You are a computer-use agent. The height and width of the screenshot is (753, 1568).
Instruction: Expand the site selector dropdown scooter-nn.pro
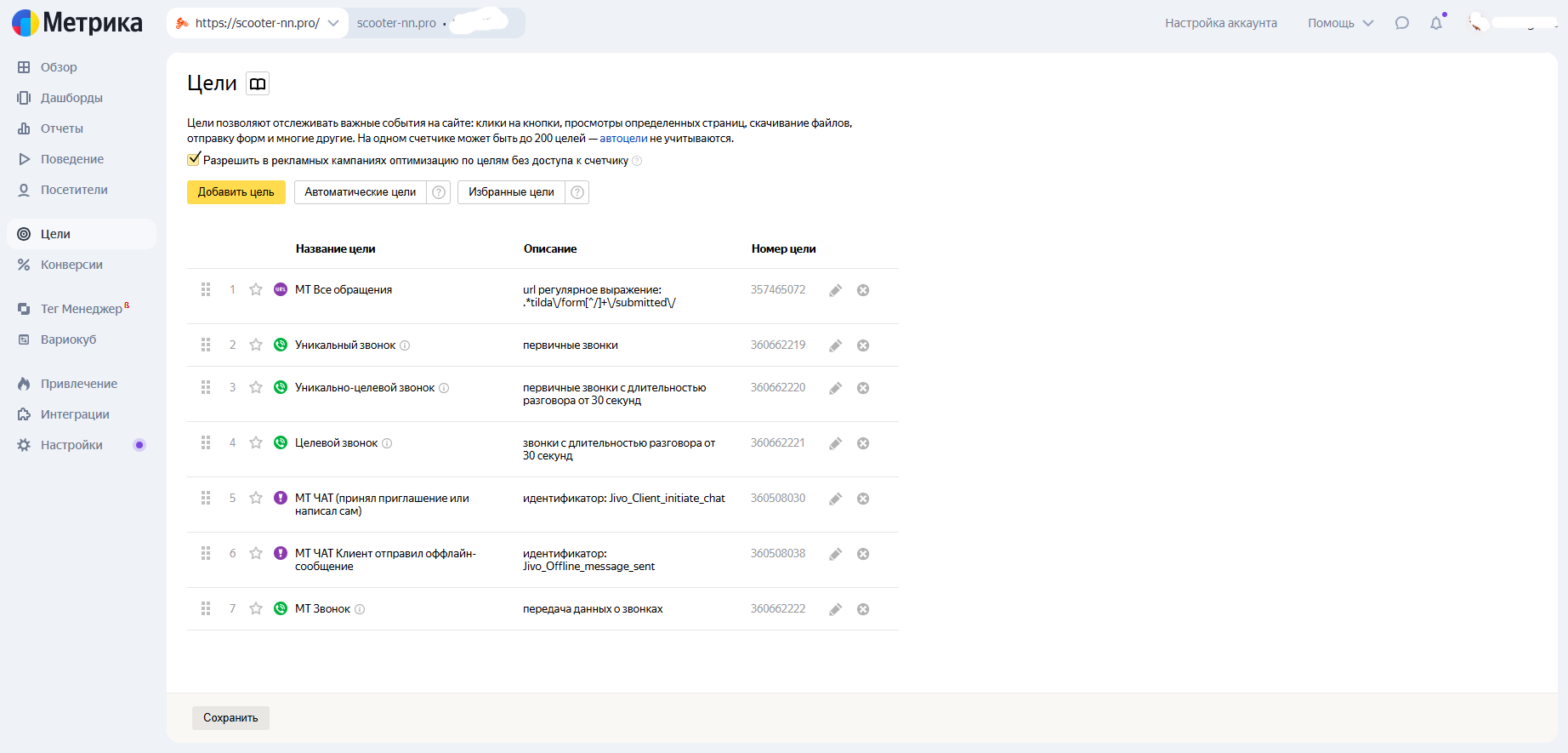(x=258, y=23)
